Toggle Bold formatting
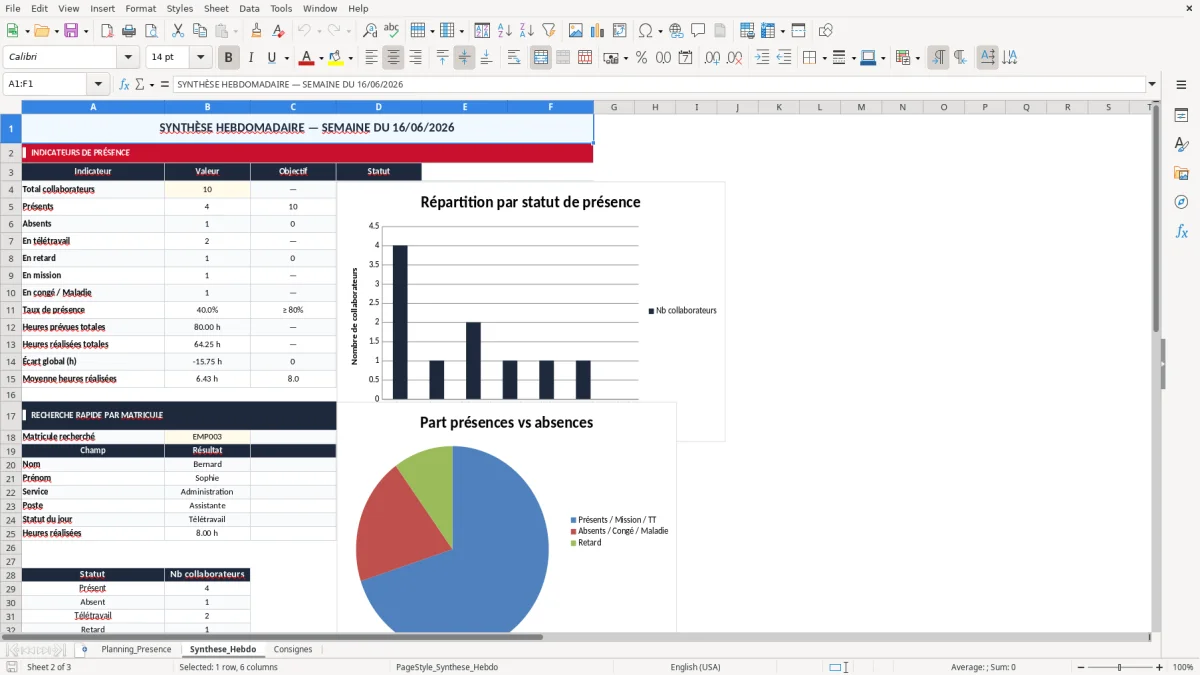This screenshot has height=675, width=1200. click(229, 58)
